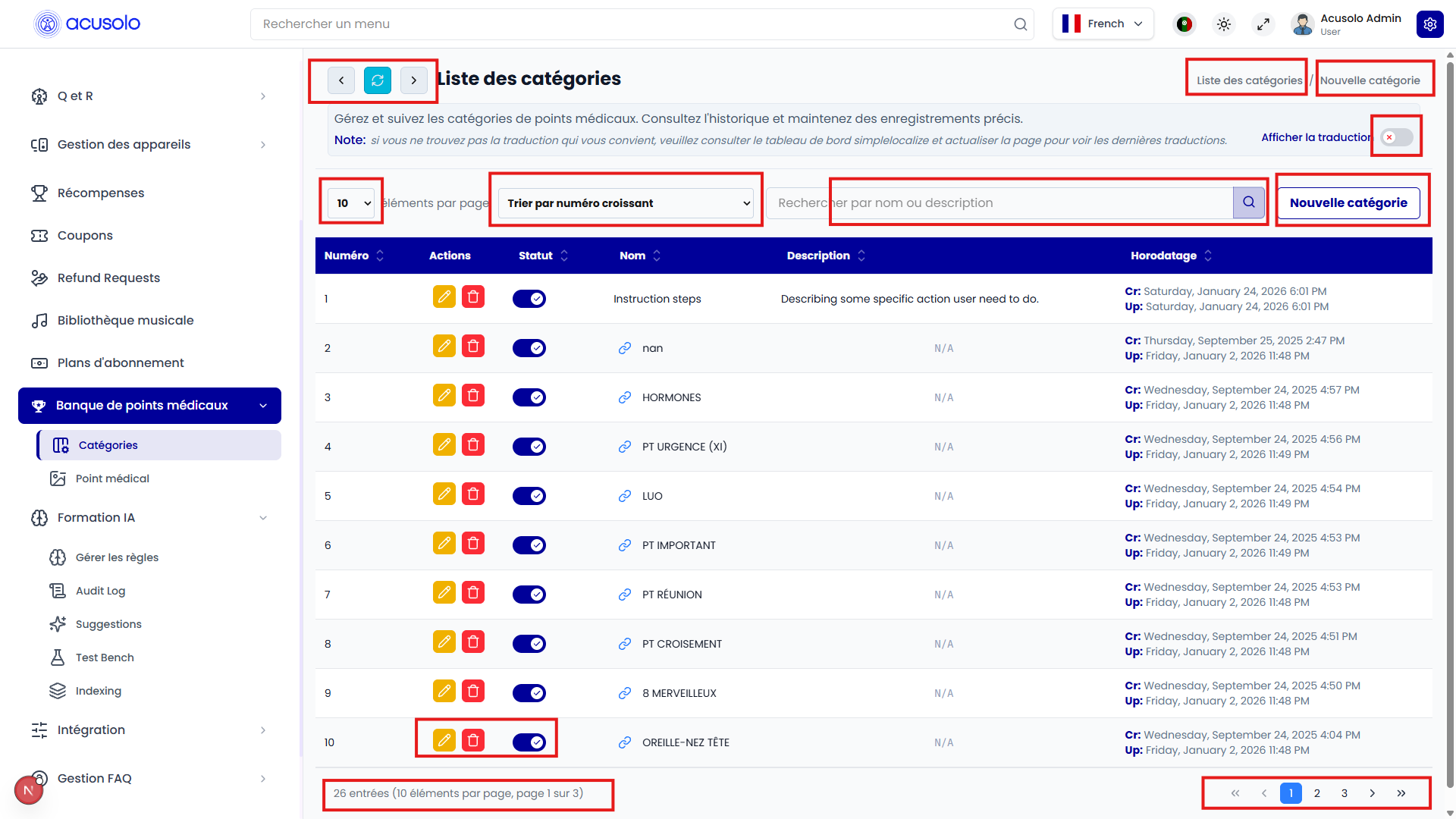Select Catégories in the sidebar menu
This screenshot has width=1456, height=819.
point(108,445)
